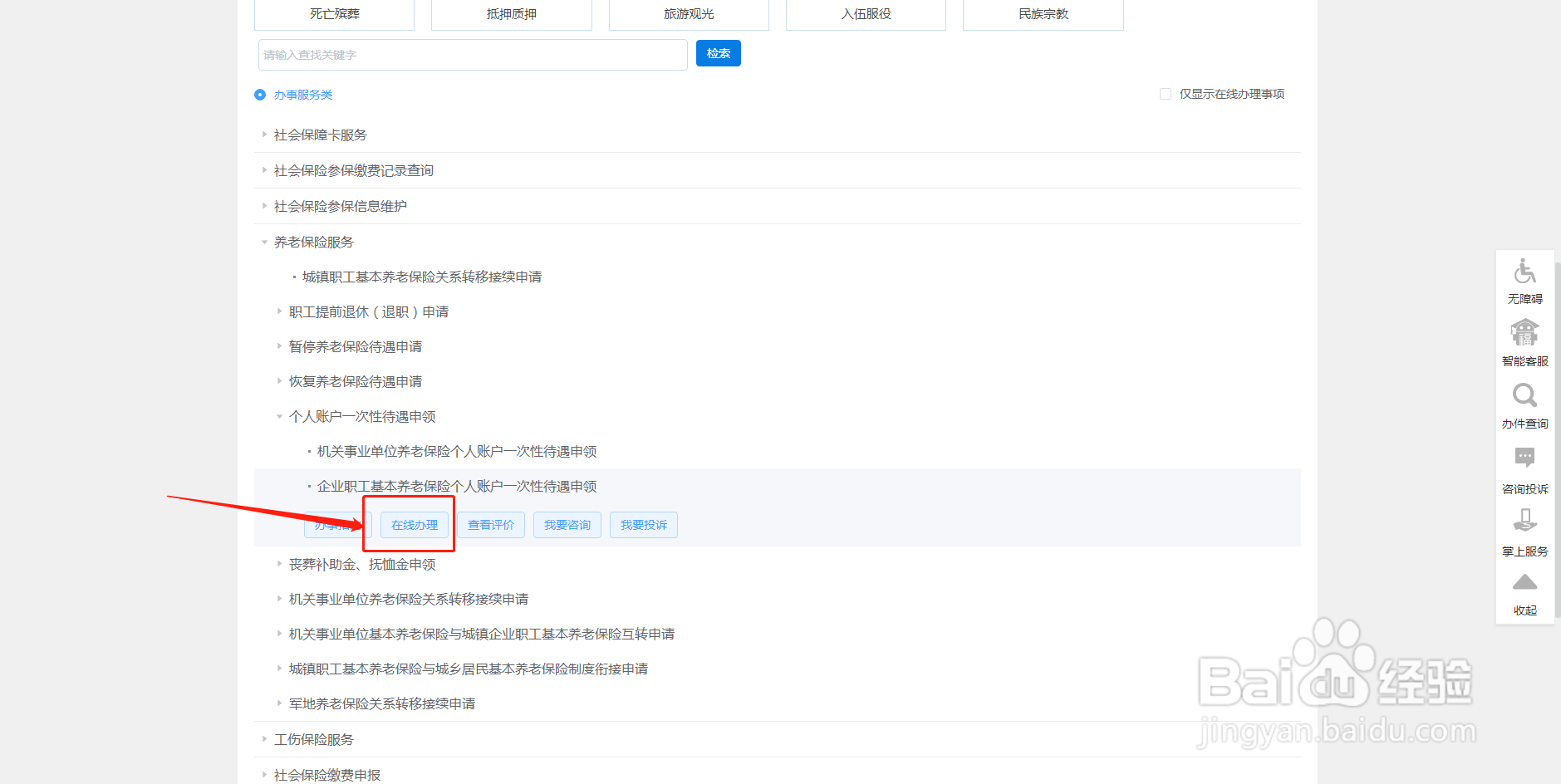Open the 智能客服 robot icon
This screenshot has height=784, width=1561.
1524,333
